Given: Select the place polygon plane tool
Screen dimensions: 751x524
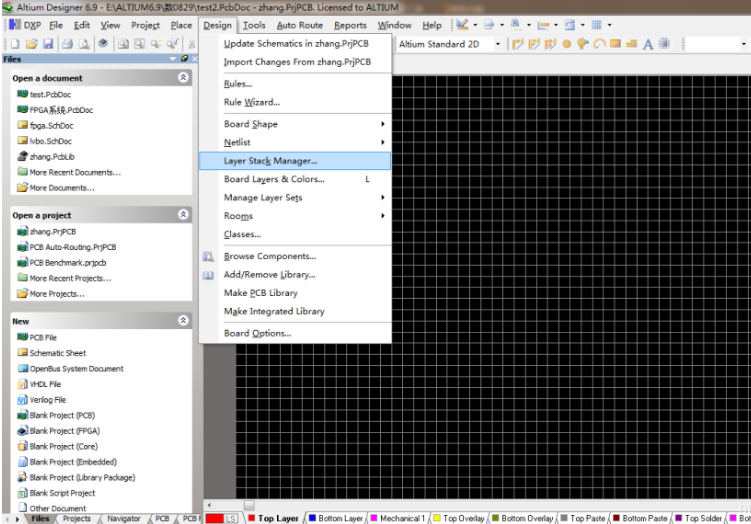Looking at the screenshot, I should [632, 44].
